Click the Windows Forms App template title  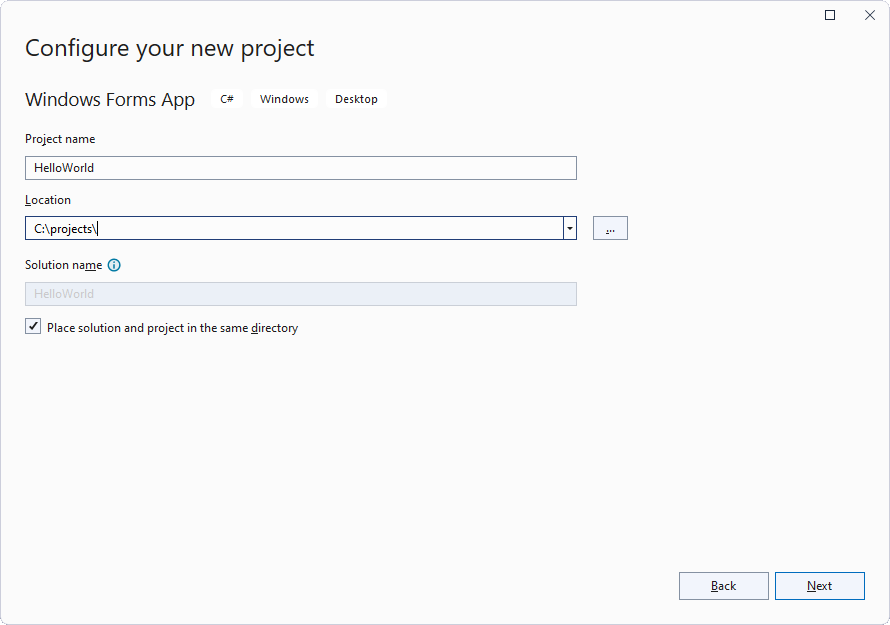(x=110, y=99)
